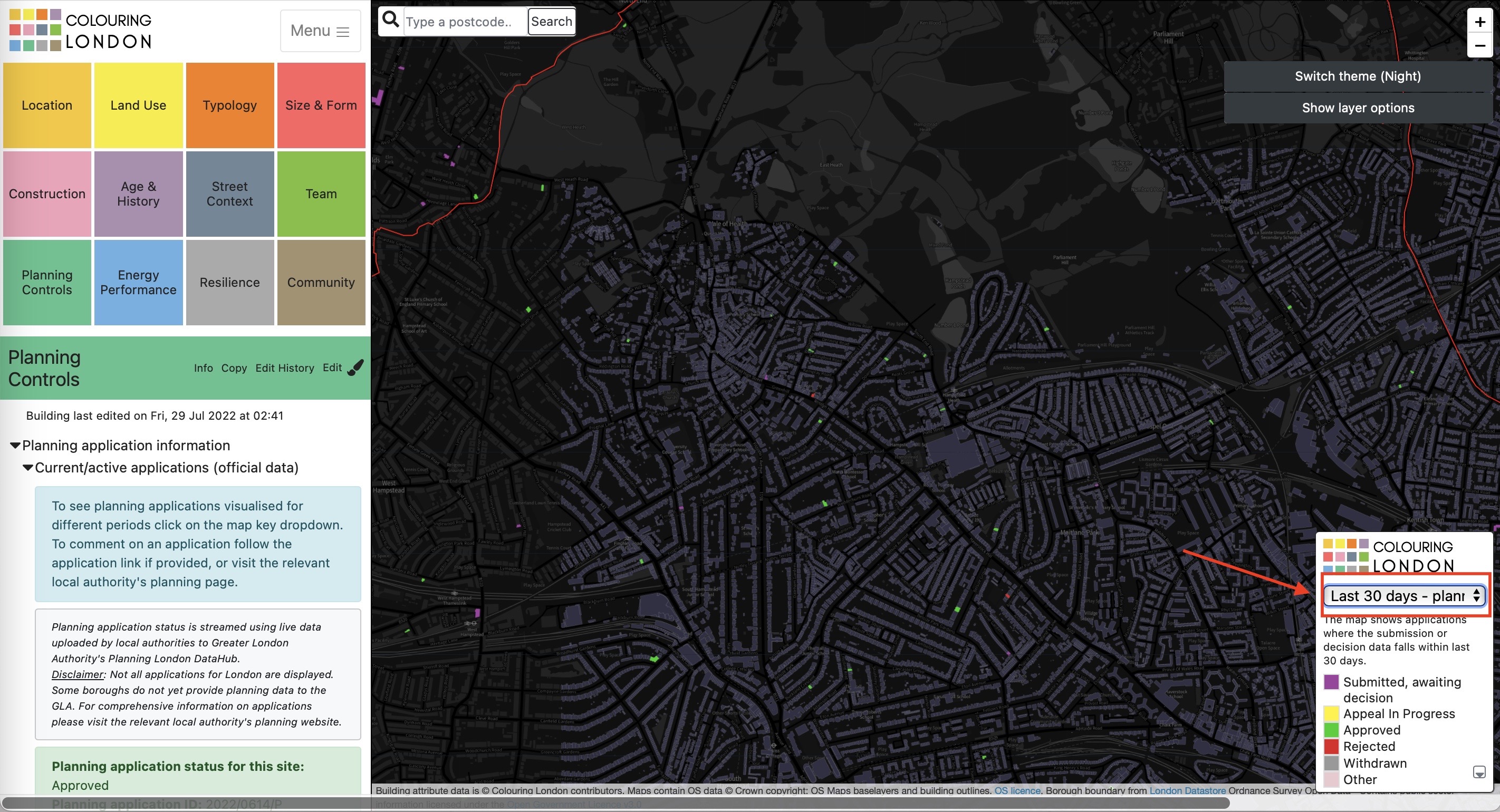
Task: Switch map theme with the Night button
Action: 1358,76
